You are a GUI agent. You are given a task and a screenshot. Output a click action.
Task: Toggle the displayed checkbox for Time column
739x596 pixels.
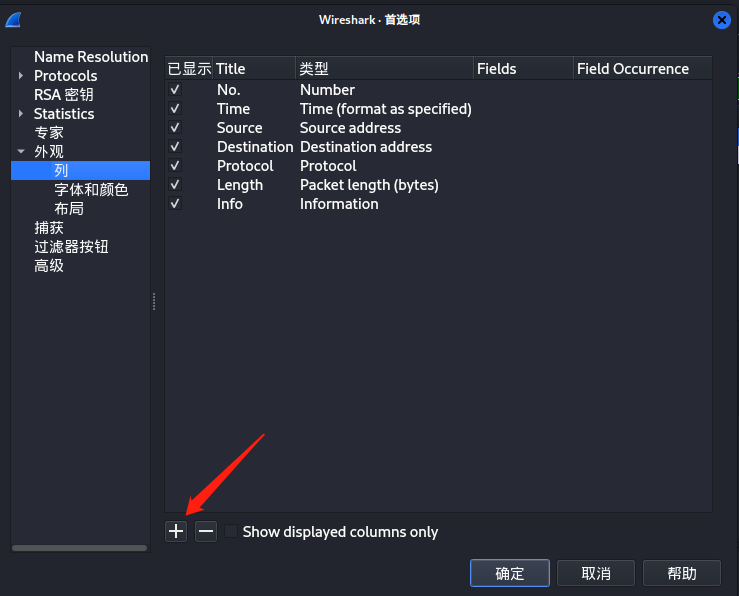[x=175, y=108]
